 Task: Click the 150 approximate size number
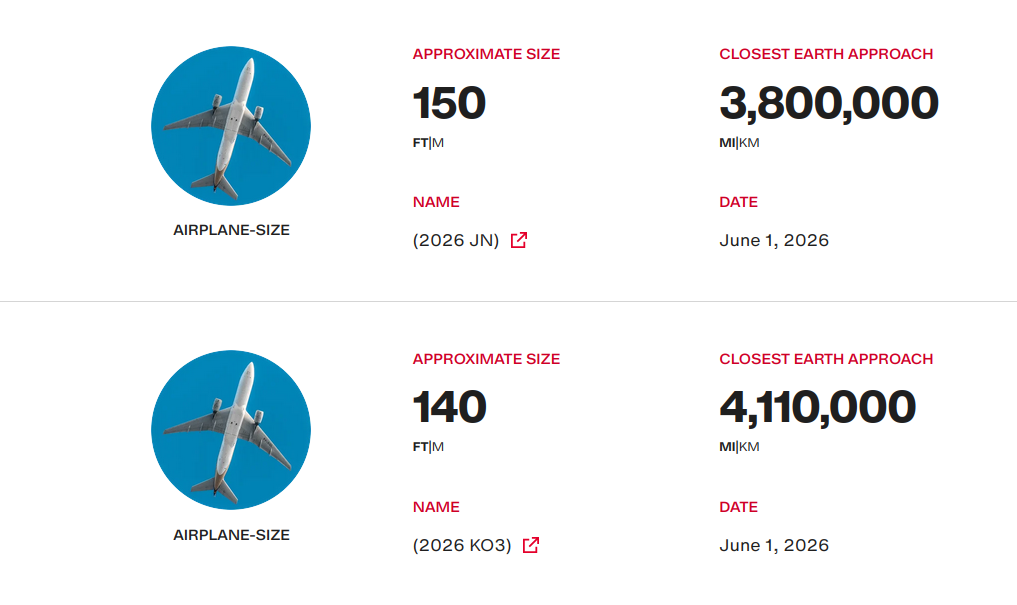449,103
